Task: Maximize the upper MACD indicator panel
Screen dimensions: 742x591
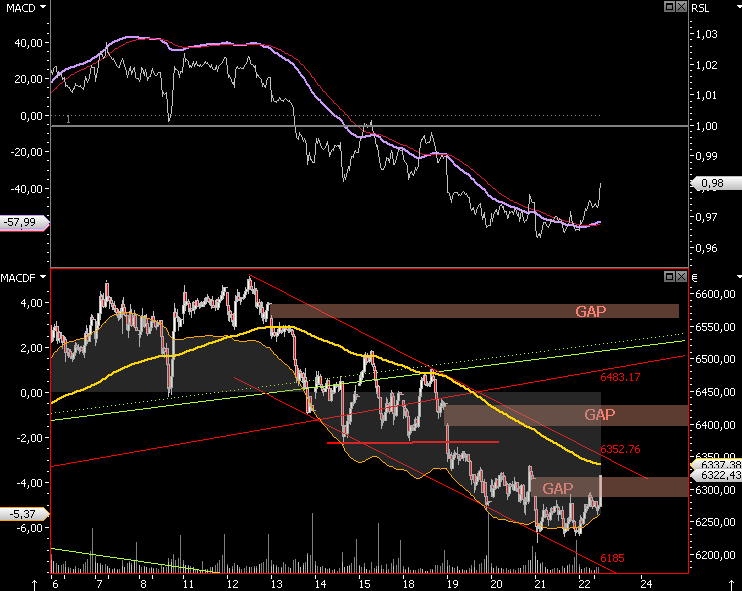Action: coord(669,7)
